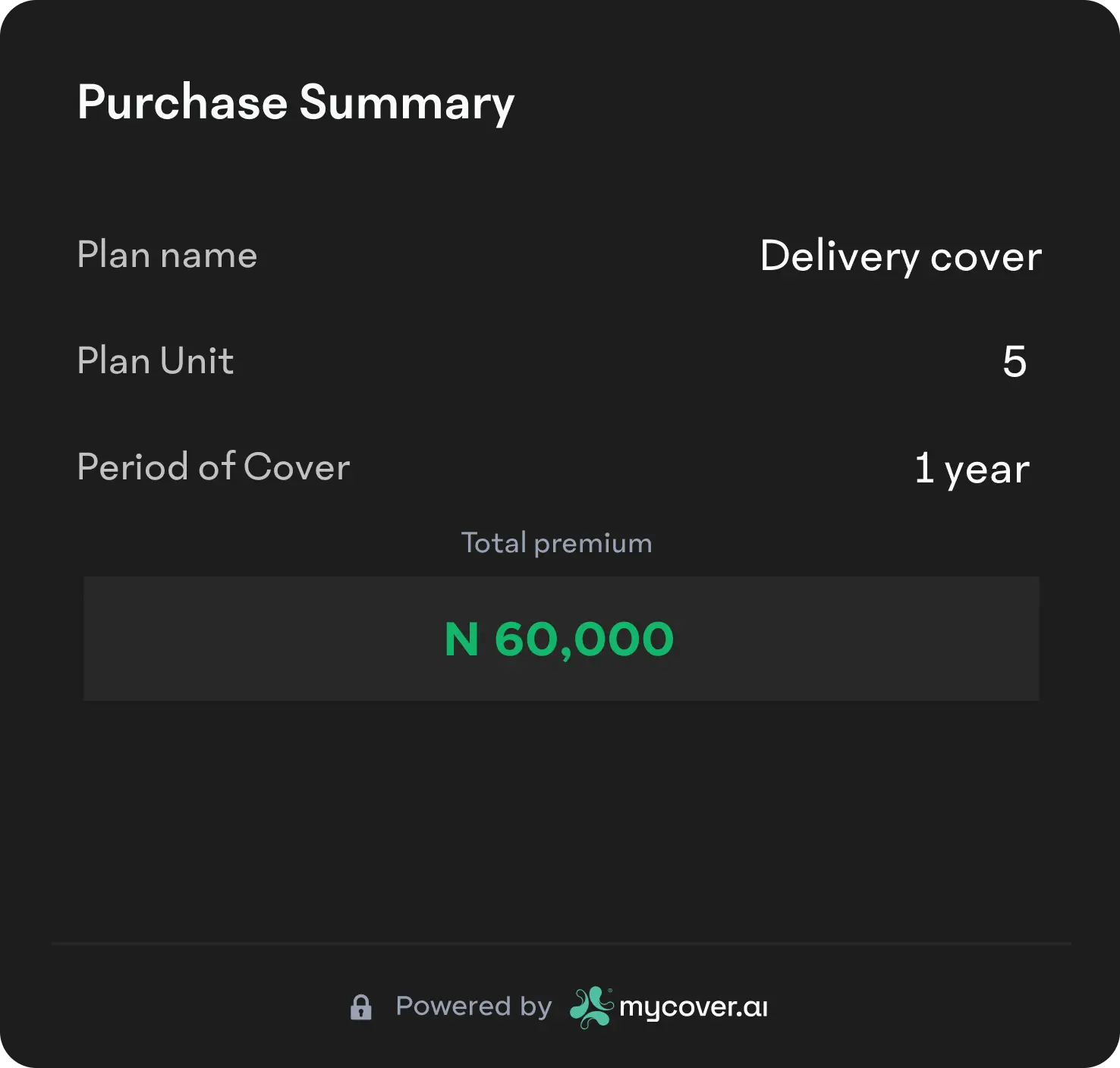The image size is (1120, 1068).
Task: Click the '1 year' cover period value
Action: (x=971, y=469)
